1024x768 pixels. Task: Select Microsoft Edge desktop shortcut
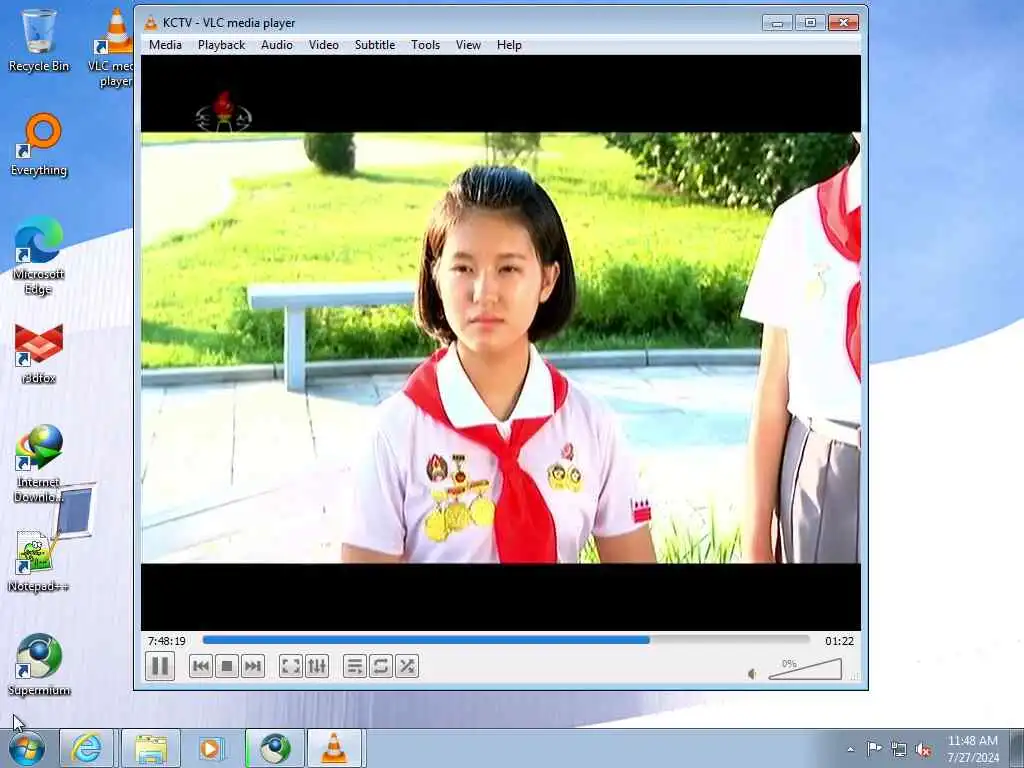tap(39, 256)
